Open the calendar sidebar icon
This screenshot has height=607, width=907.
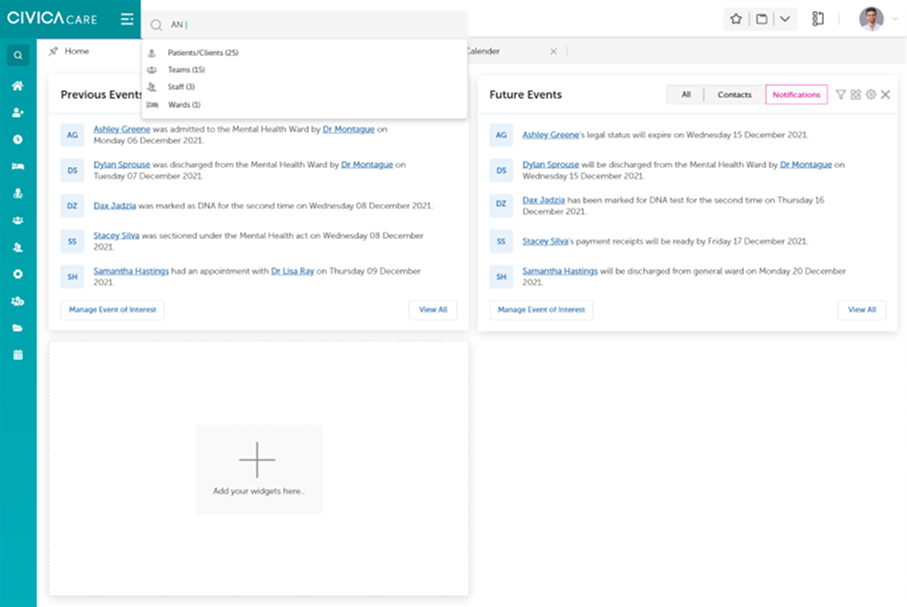18,355
